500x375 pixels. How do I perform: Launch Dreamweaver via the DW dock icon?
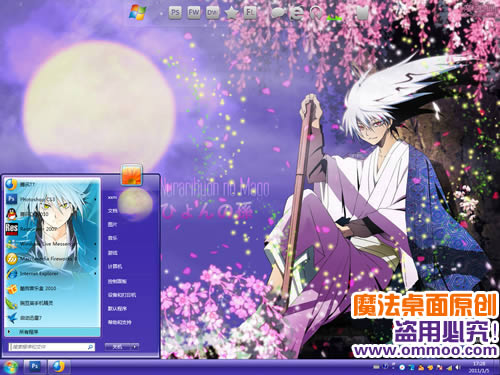212,13
